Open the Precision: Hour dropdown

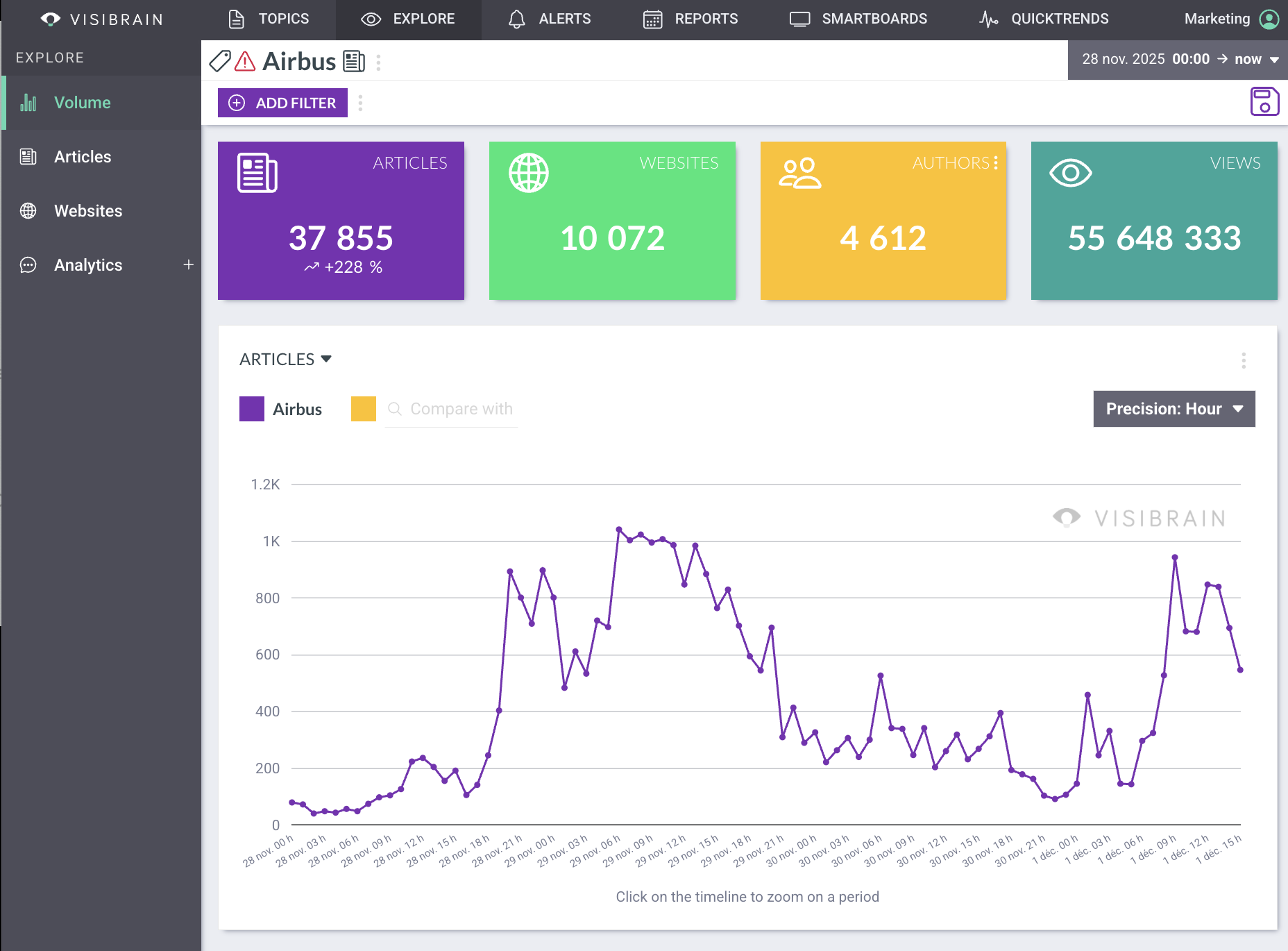(x=1173, y=409)
